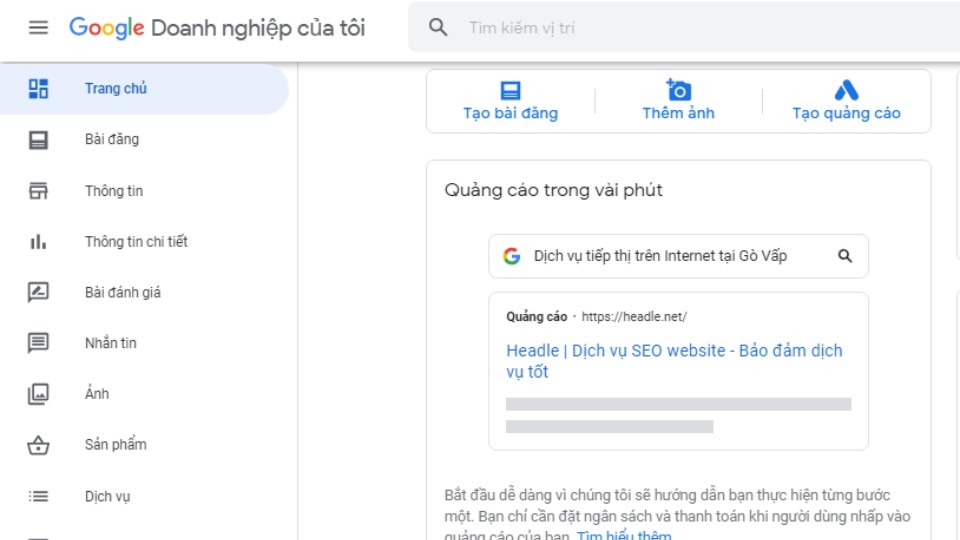
Task: Click the Bài đánh giá review icon
Action: (x=38, y=292)
